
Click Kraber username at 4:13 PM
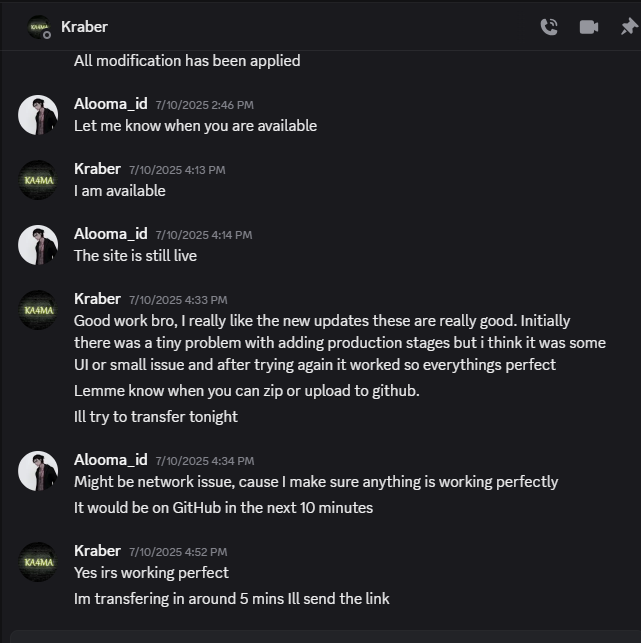tap(97, 169)
